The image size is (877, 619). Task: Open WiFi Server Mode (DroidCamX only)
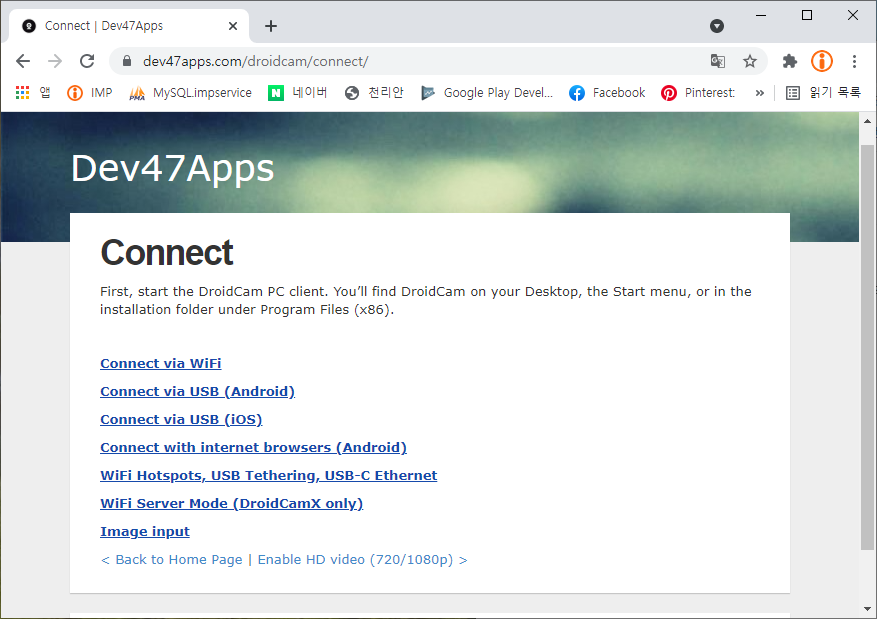point(232,503)
